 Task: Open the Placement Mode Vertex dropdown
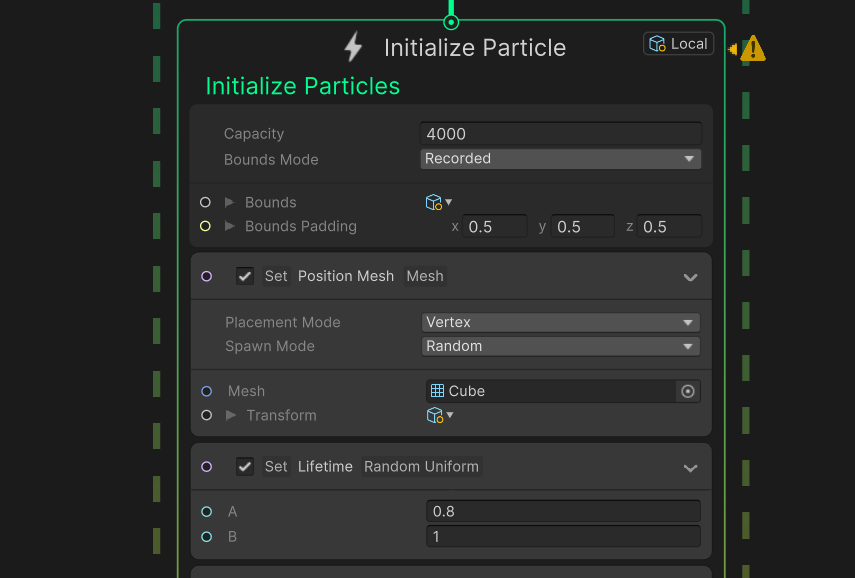561,322
